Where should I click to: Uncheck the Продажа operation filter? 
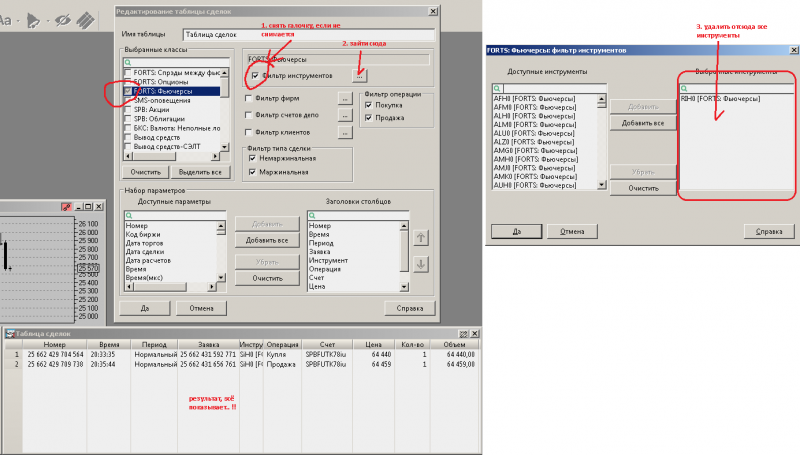pos(368,118)
